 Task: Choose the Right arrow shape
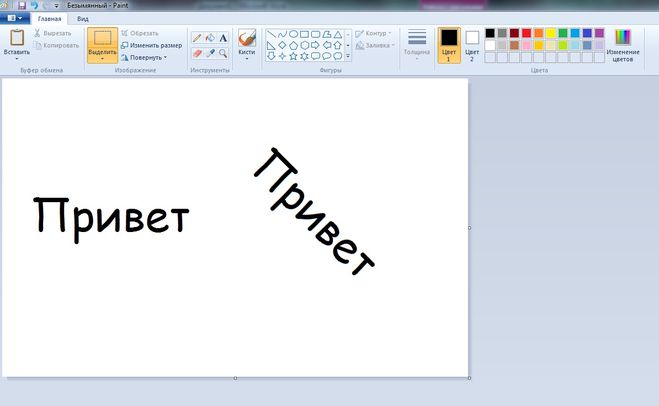tap(316, 45)
